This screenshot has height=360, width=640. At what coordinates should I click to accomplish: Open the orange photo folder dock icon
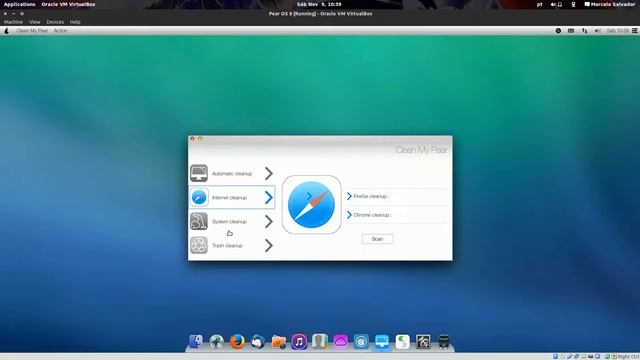click(278, 342)
